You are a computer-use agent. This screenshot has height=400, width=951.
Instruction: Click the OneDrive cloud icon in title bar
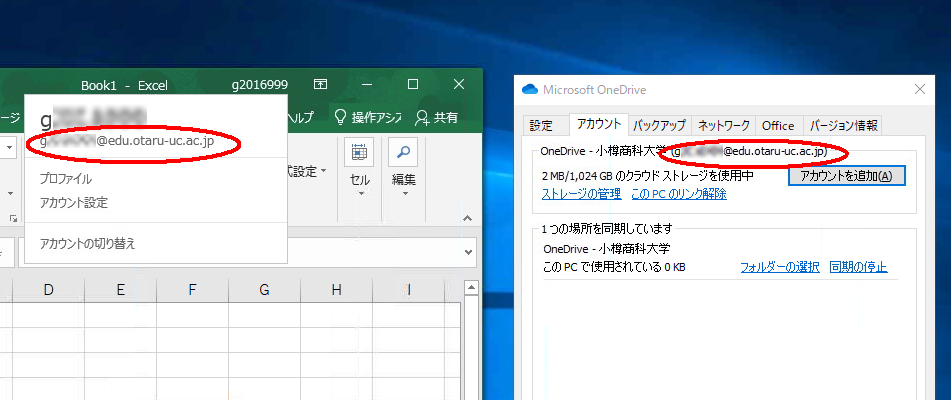(x=529, y=89)
